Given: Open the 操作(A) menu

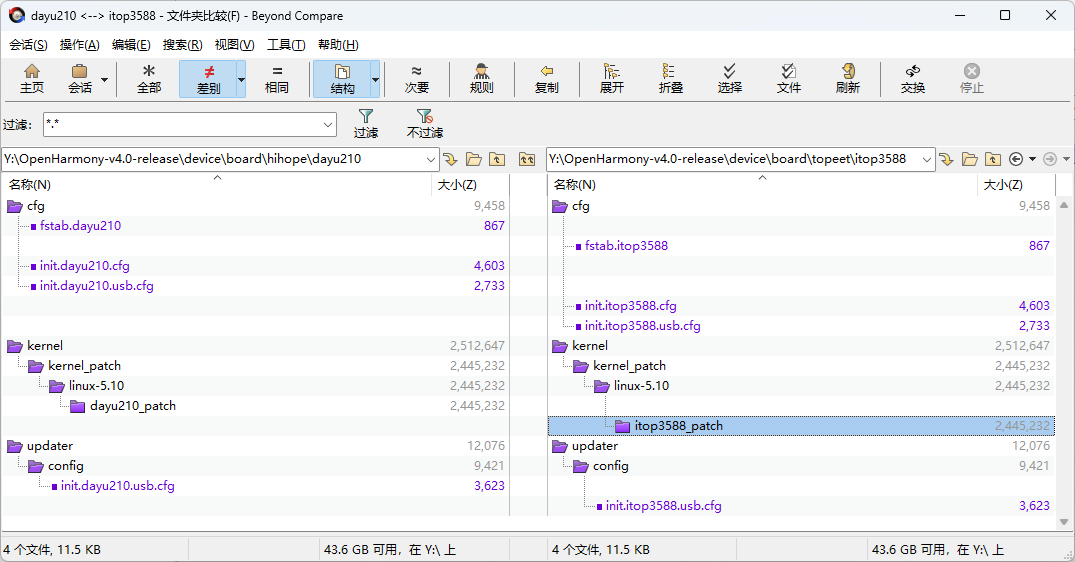Looking at the screenshot, I should pyautogui.click(x=80, y=45).
